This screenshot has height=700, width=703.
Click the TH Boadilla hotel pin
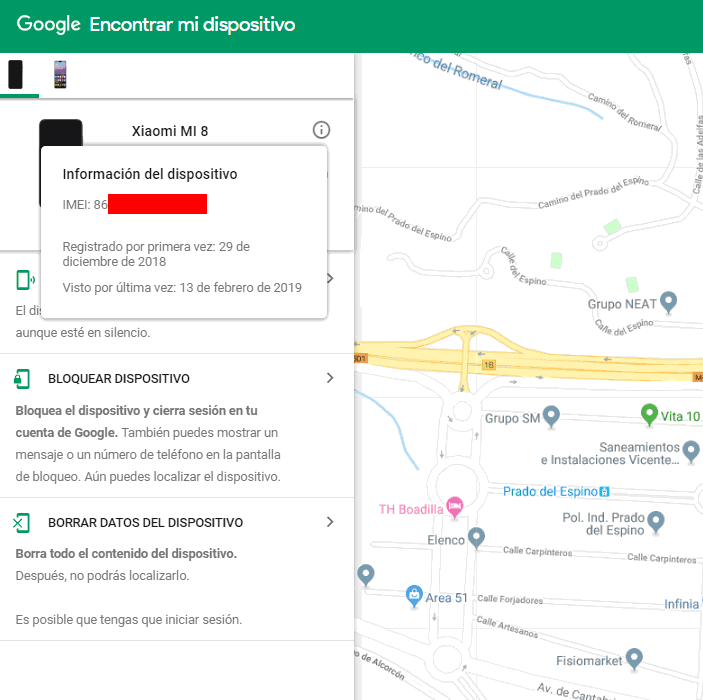coord(455,507)
